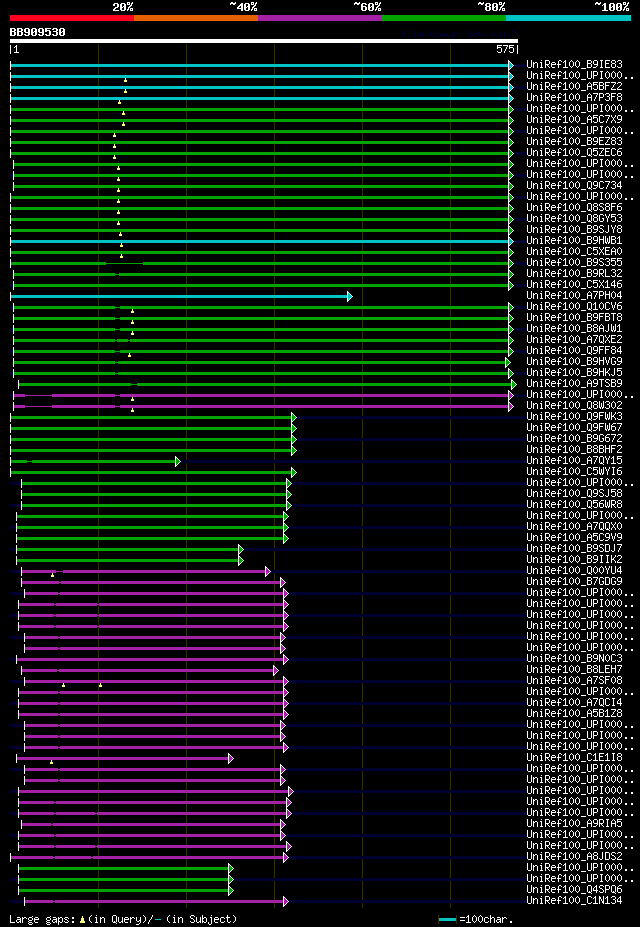Select the UniRef100_Q00YU4 label
Viewport: 640px width, 927px height.
click(574, 571)
